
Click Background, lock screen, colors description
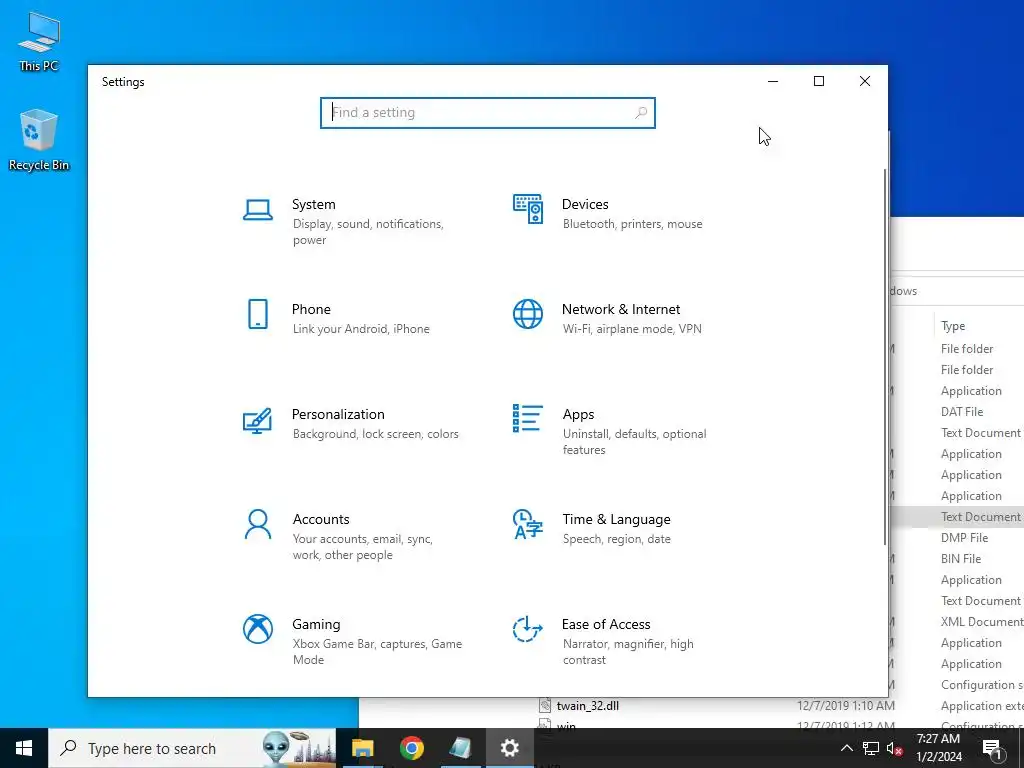[376, 434]
